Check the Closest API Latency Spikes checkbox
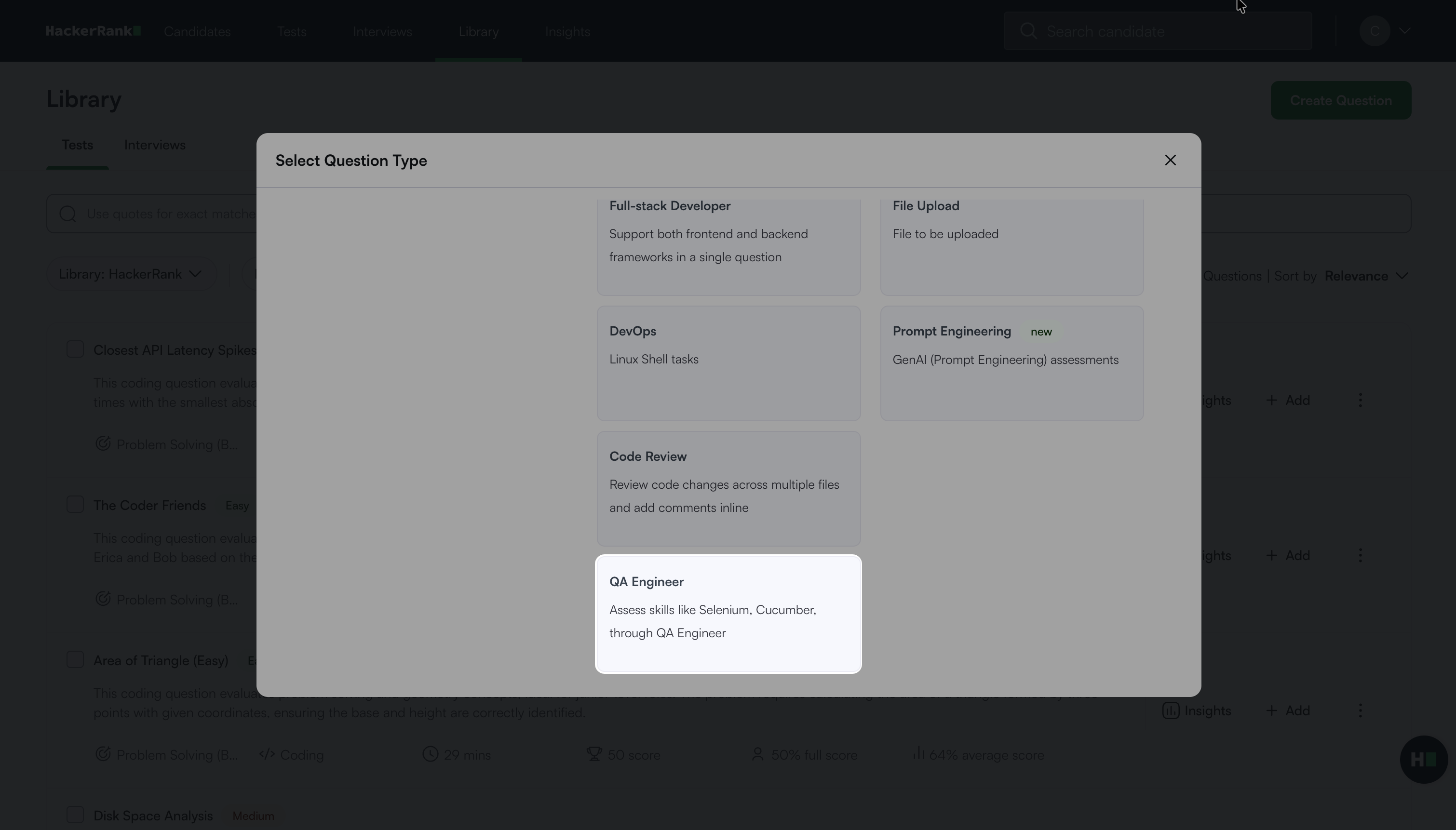1456x830 pixels. click(x=75, y=349)
